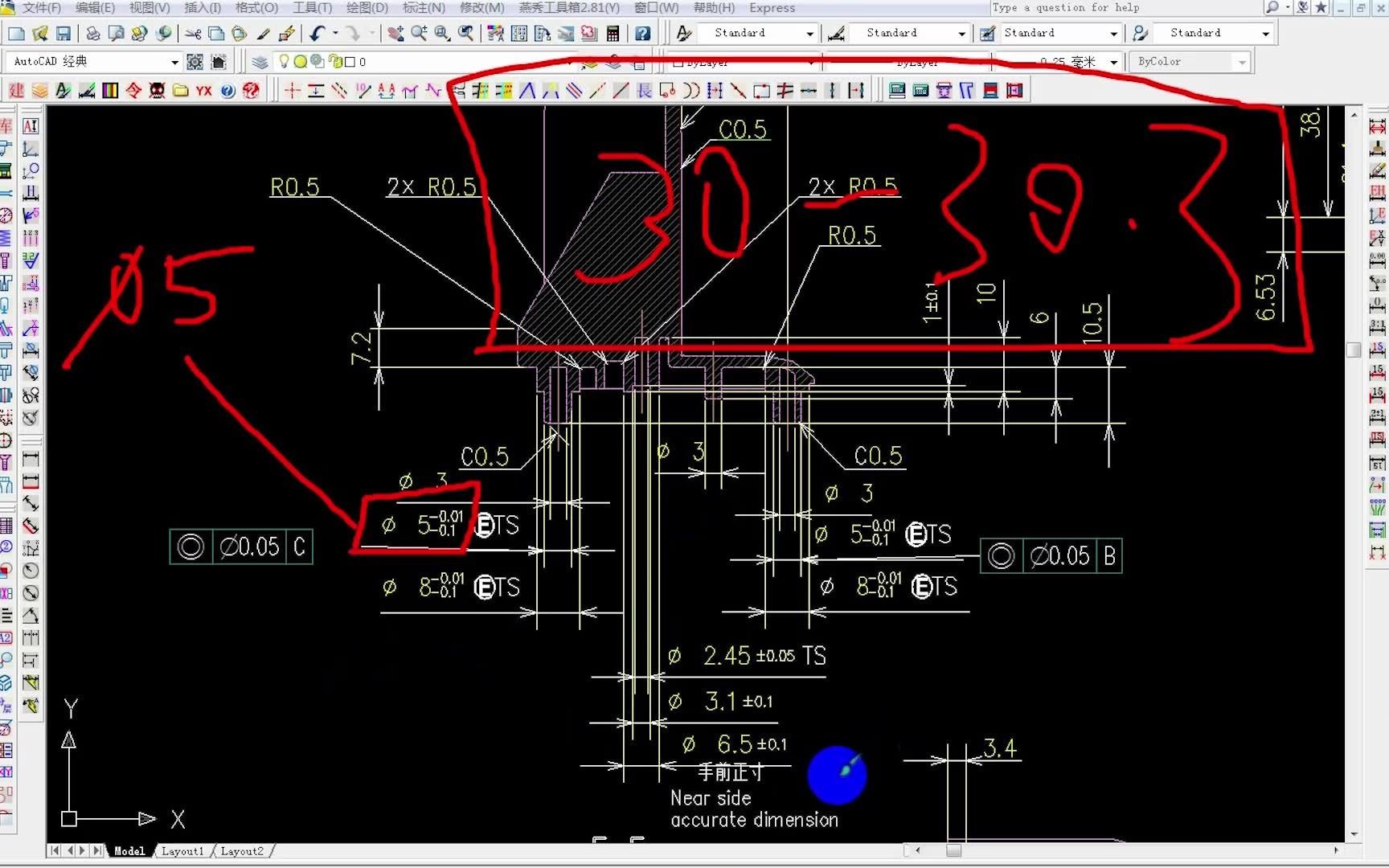Open the Express menu
Image resolution: width=1389 pixels, height=868 pixels.
click(x=772, y=7)
